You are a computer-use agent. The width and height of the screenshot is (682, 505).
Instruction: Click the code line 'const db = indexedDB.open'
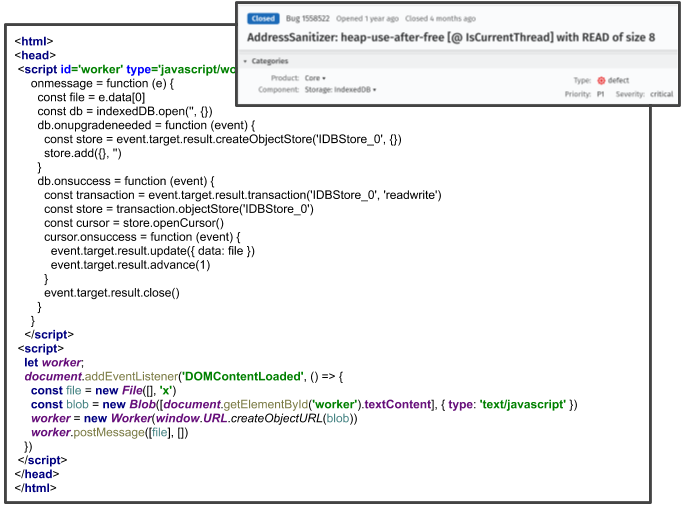tap(125, 111)
